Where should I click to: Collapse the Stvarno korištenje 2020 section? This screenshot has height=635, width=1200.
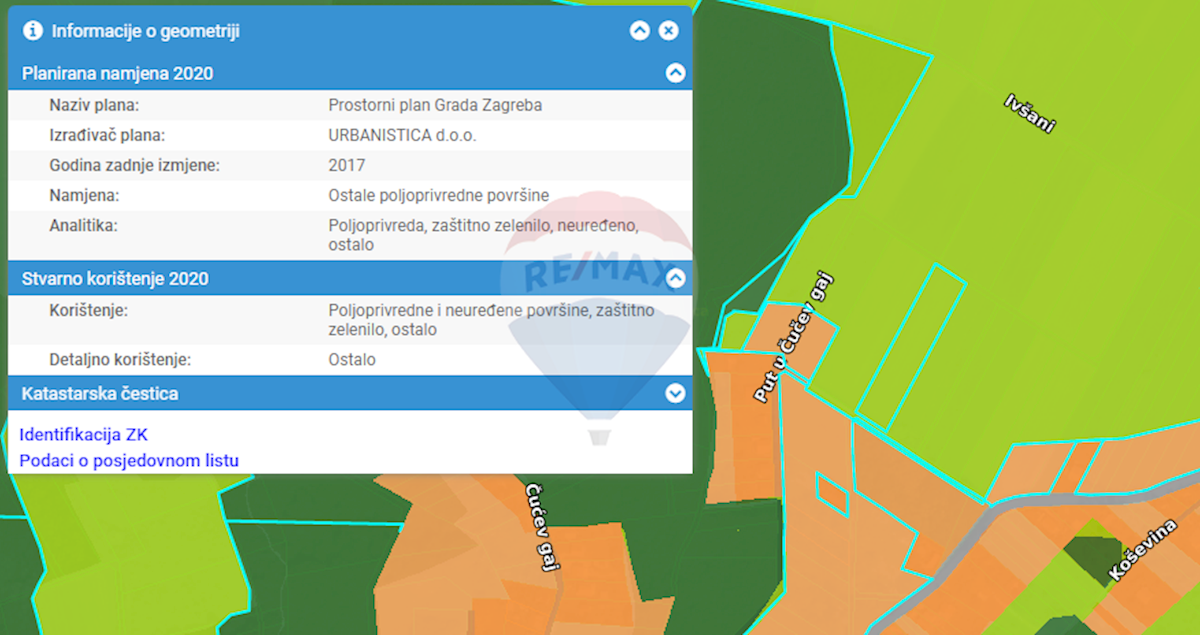click(x=676, y=278)
